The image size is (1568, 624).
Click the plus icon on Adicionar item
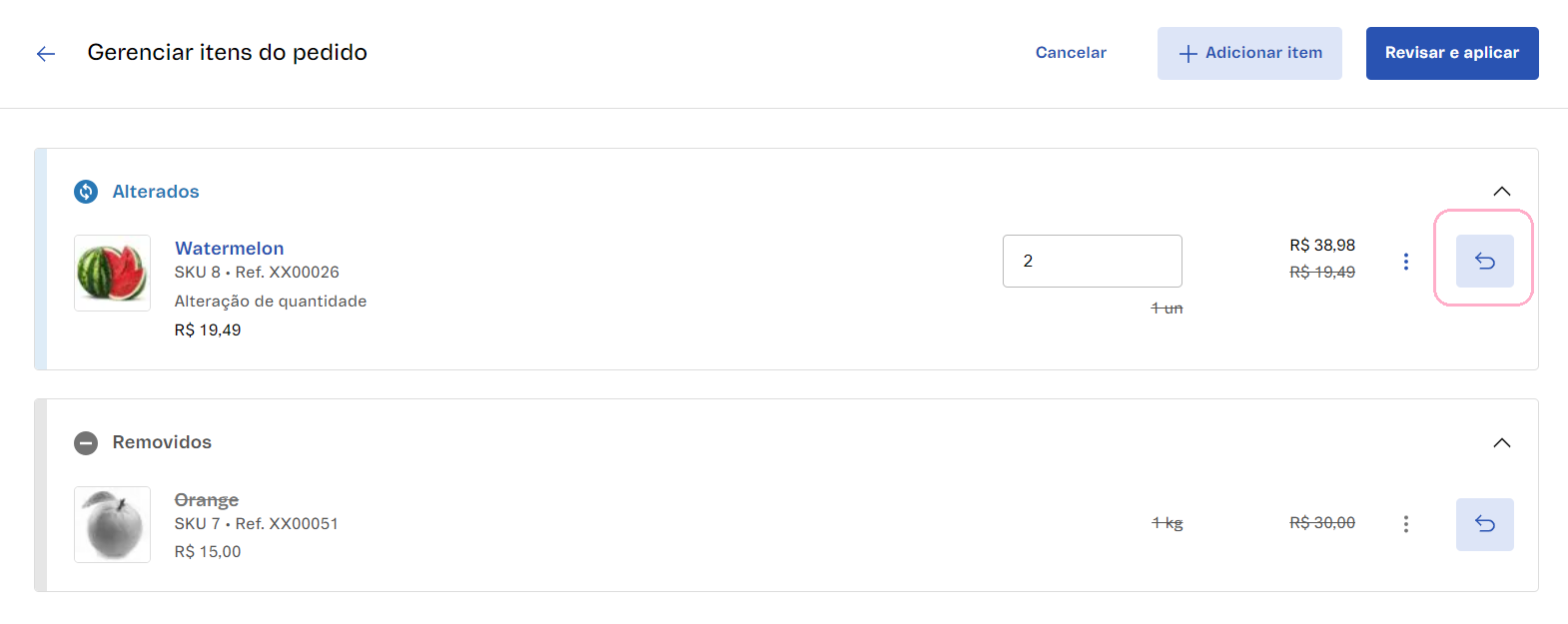[x=1187, y=53]
